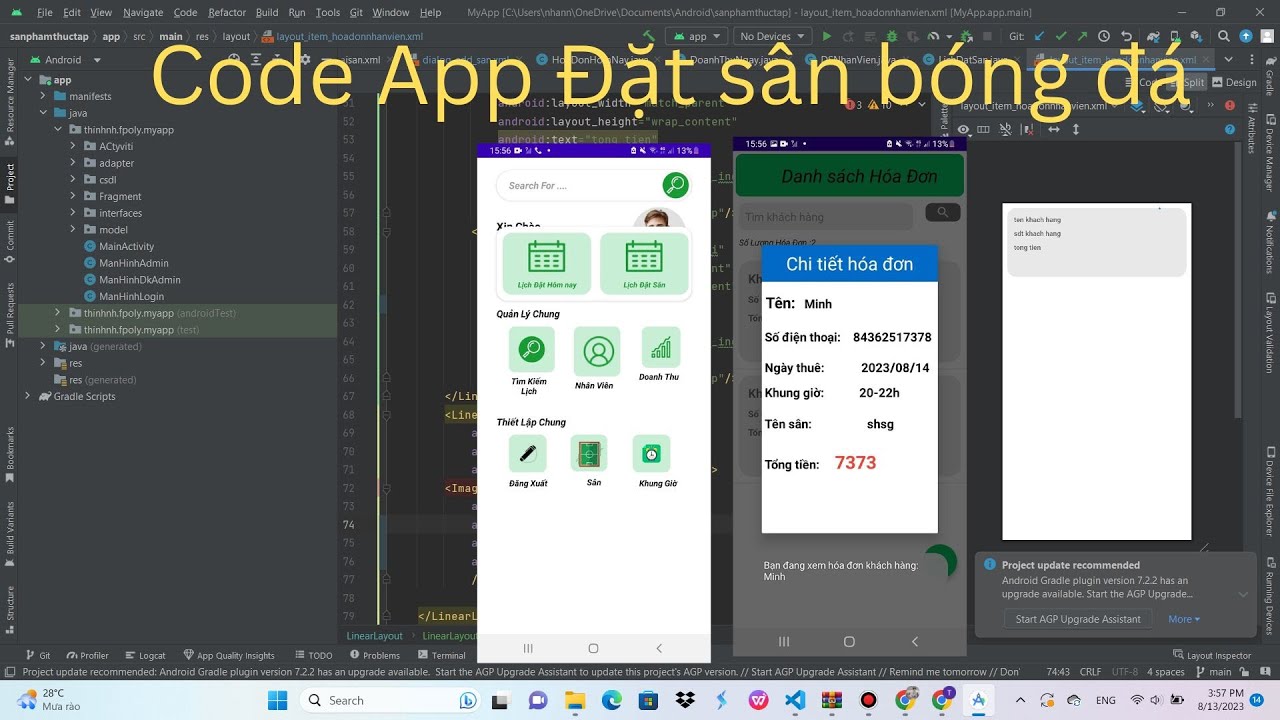Click the More link in the notification
This screenshot has height=720, width=1280.
1184,619
